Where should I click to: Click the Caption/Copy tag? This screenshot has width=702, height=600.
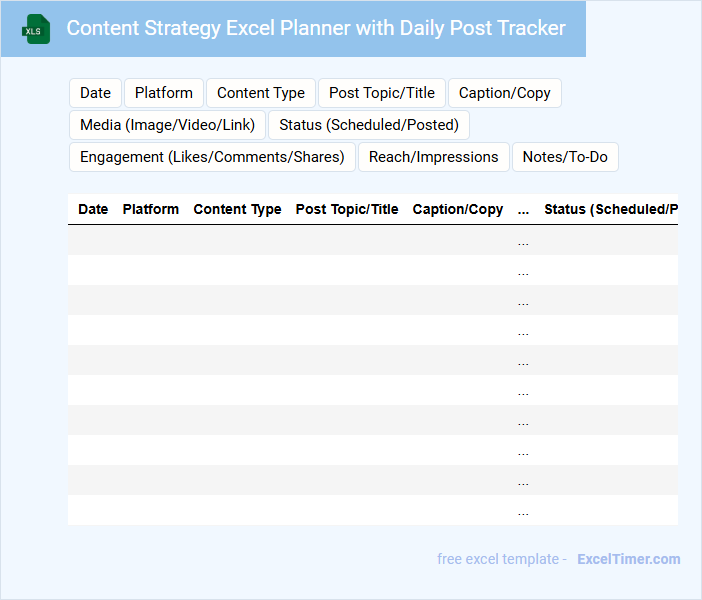click(505, 93)
